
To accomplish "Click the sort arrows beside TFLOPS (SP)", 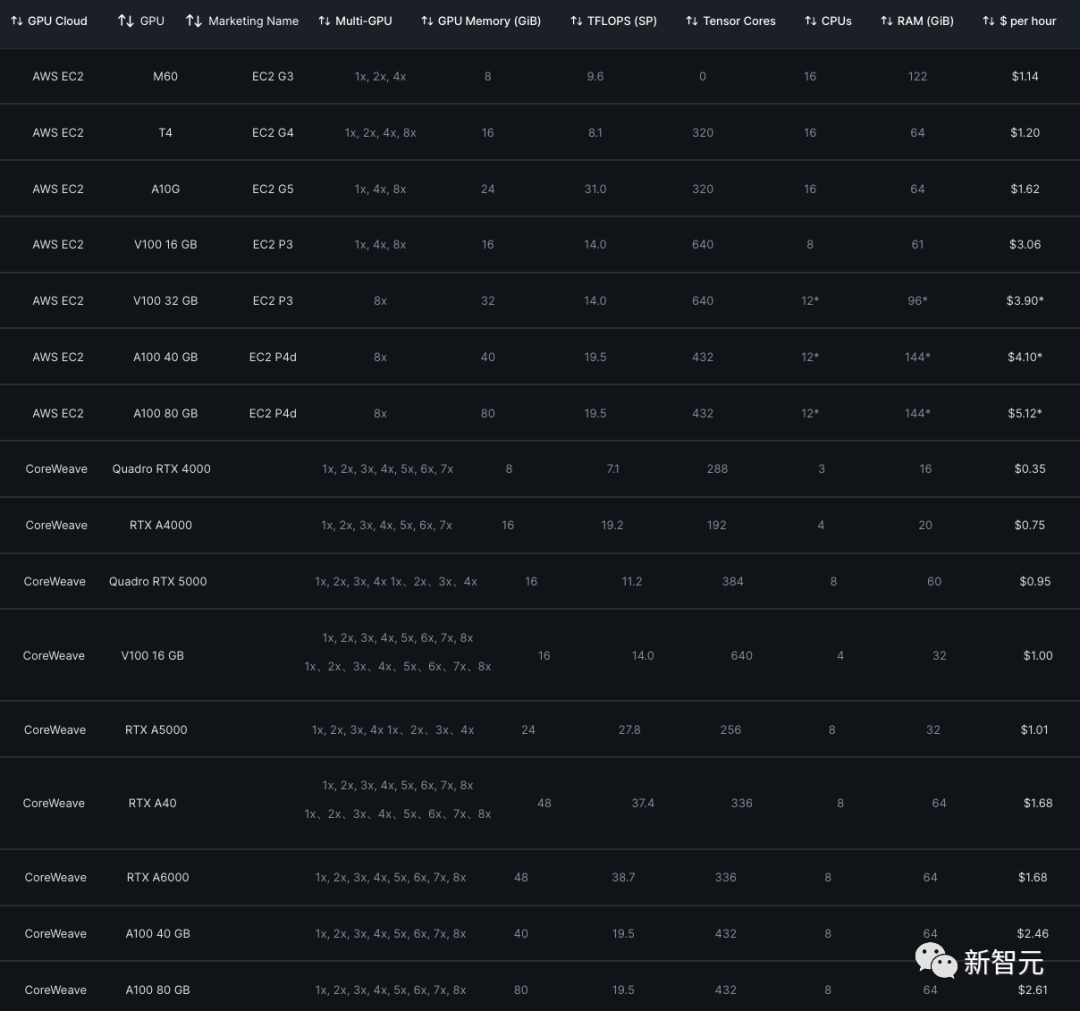I will pos(576,21).
